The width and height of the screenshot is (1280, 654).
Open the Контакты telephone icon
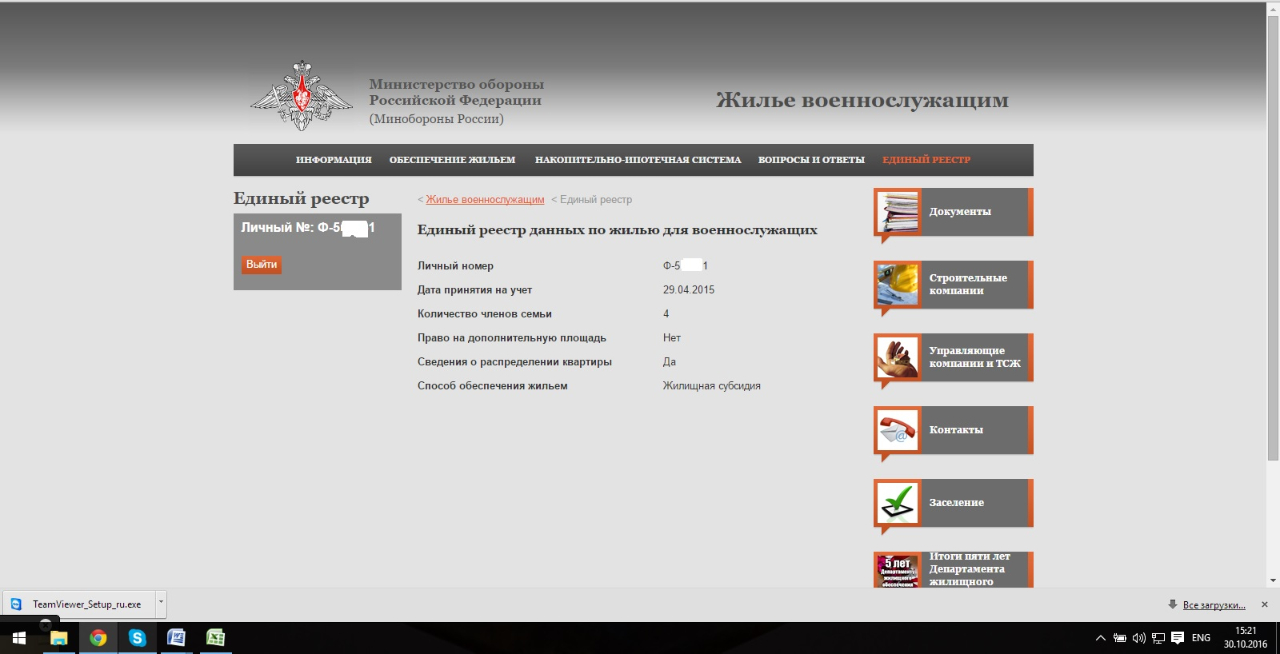pos(897,430)
